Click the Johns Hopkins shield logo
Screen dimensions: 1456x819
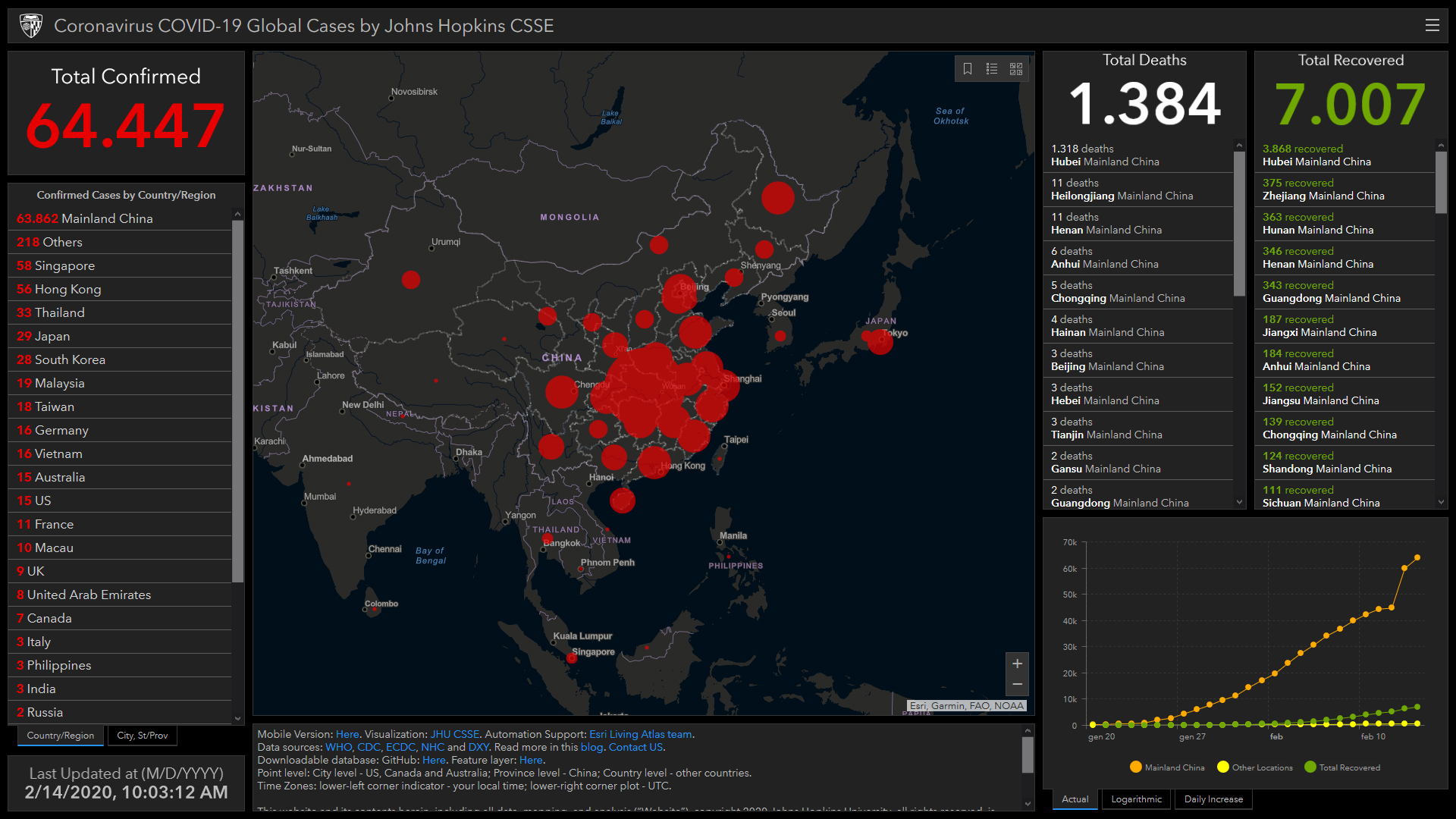point(31,25)
